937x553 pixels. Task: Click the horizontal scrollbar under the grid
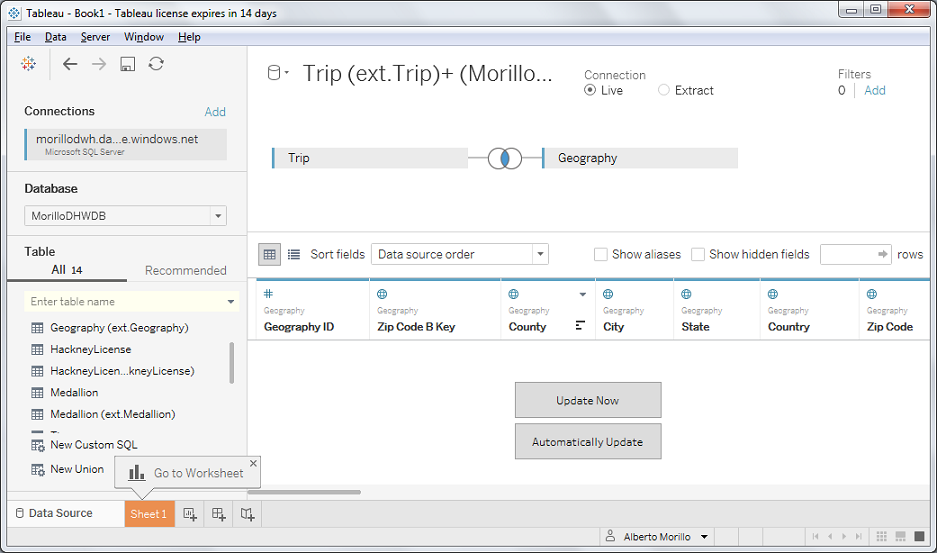(304, 493)
